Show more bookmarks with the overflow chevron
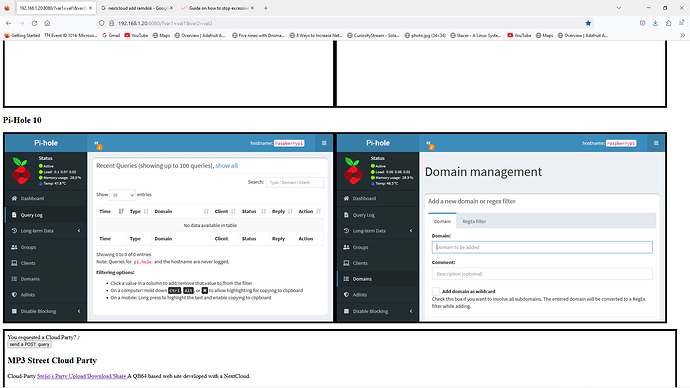This screenshot has height=388, width=690. [682, 35]
